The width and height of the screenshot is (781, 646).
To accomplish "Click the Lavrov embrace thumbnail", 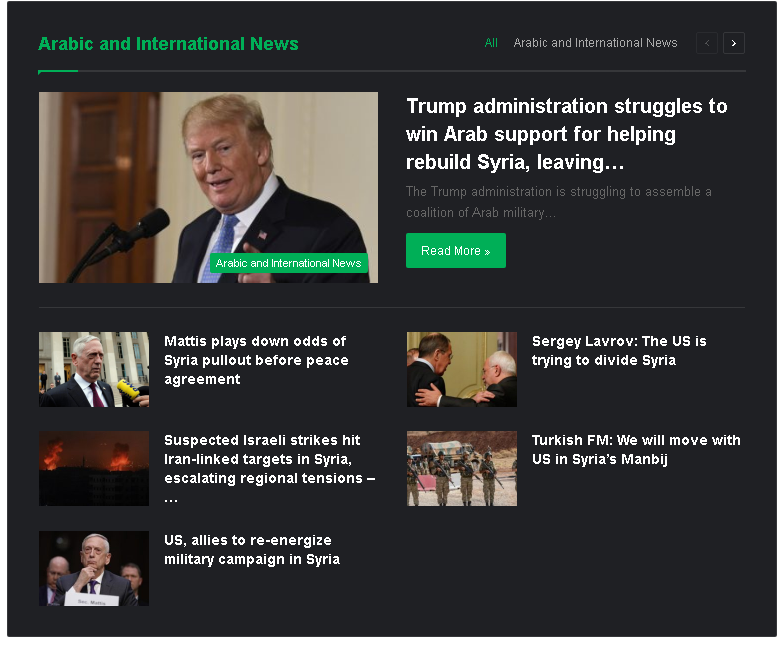I will pos(462,370).
